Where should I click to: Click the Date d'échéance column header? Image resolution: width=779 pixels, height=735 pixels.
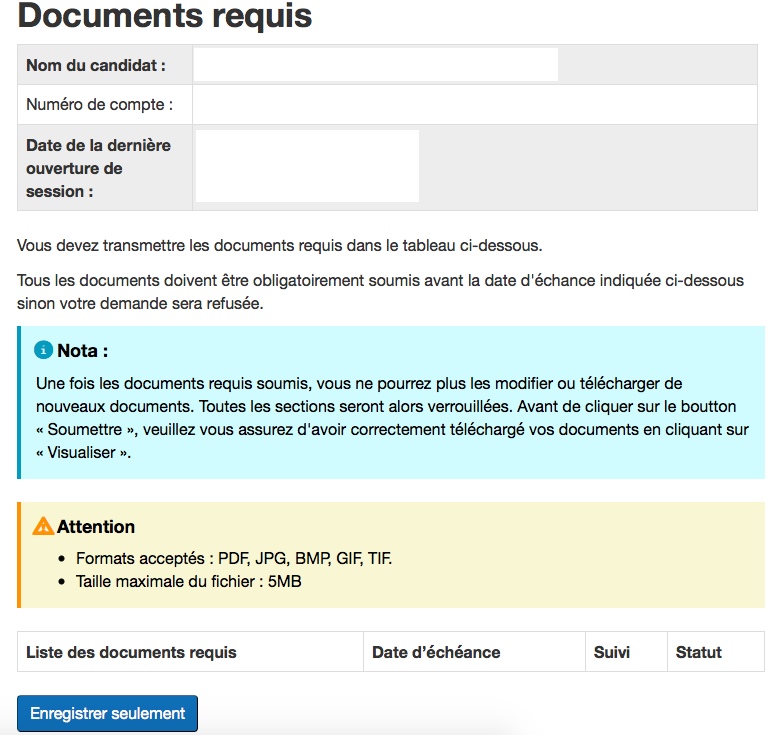(x=436, y=652)
